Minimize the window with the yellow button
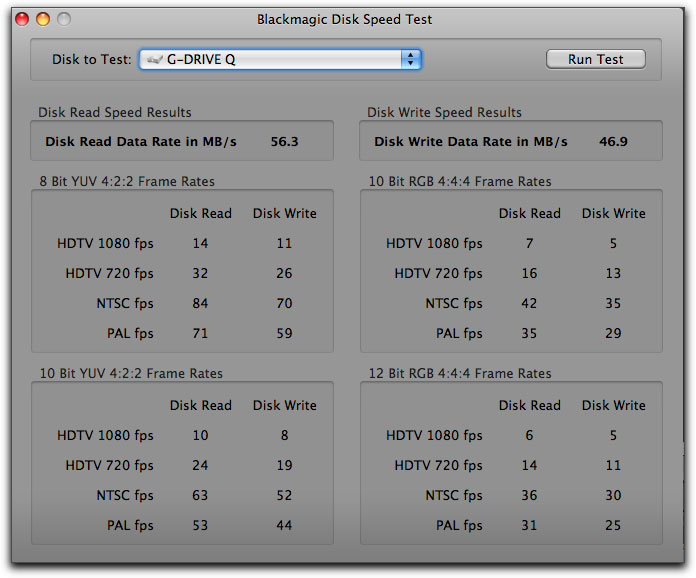Viewport: 696px width, 578px height. [x=43, y=19]
